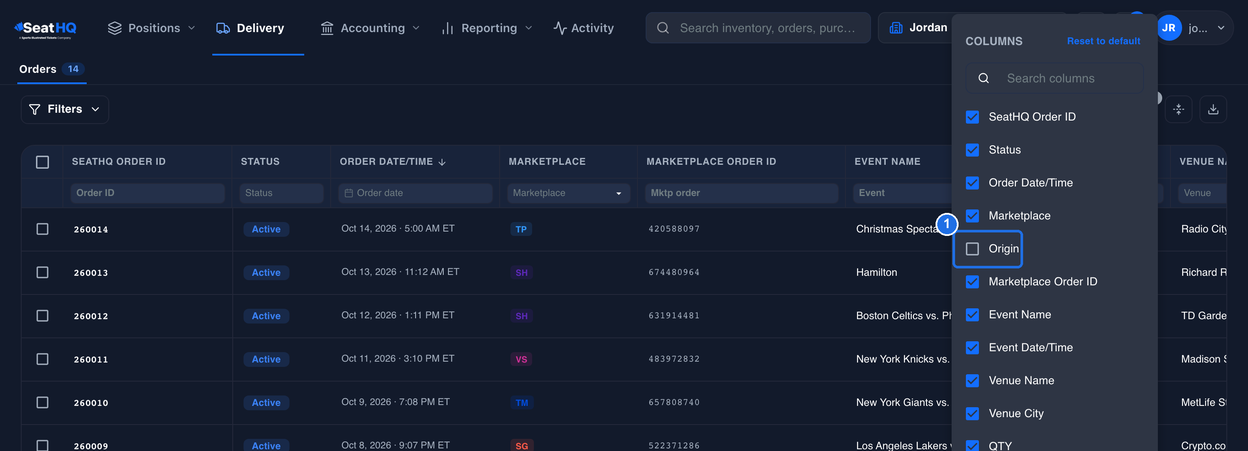Screen dimensions: 1248x451
Task: Sort by Marketplace Order ID header
Action: pos(711,162)
